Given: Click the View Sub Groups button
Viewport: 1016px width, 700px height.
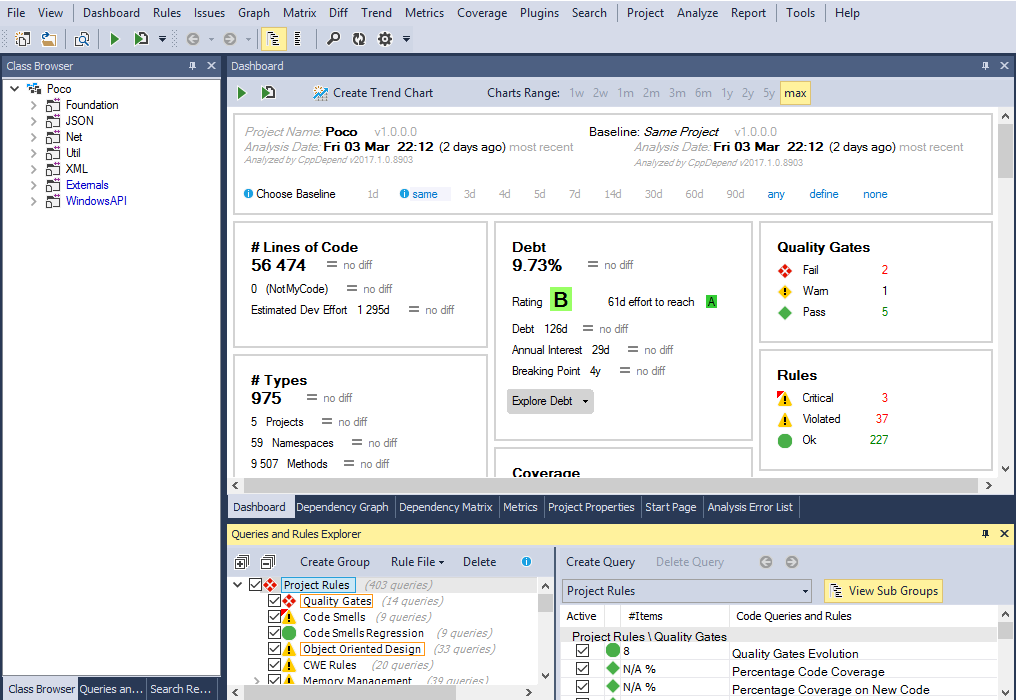Looking at the screenshot, I should [883, 591].
